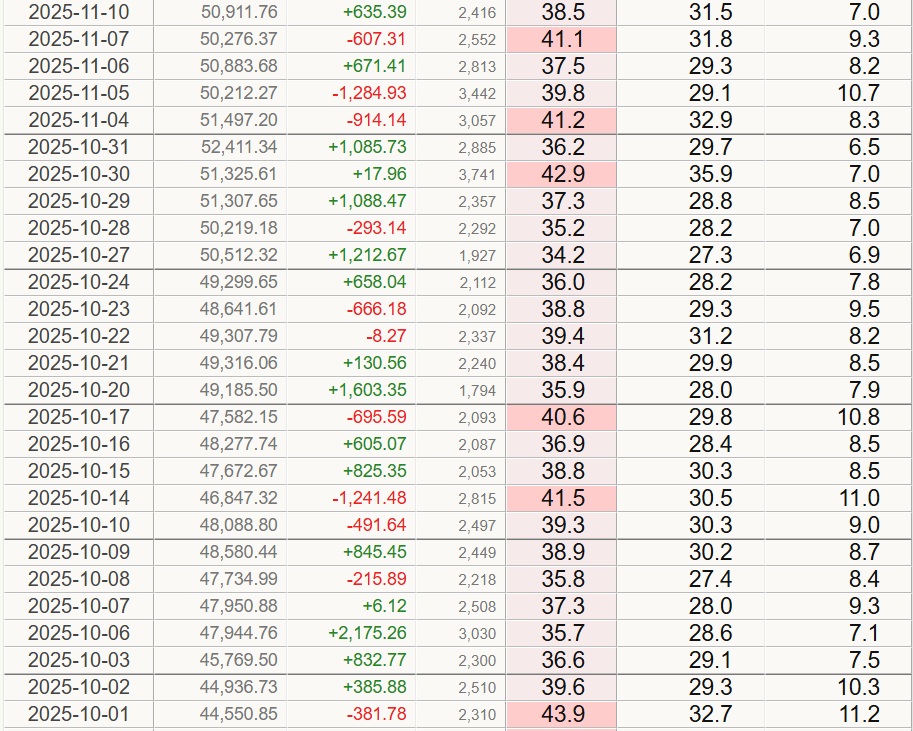Select the 2025-10-14 date cell
The image size is (913, 731).
(x=78, y=498)
